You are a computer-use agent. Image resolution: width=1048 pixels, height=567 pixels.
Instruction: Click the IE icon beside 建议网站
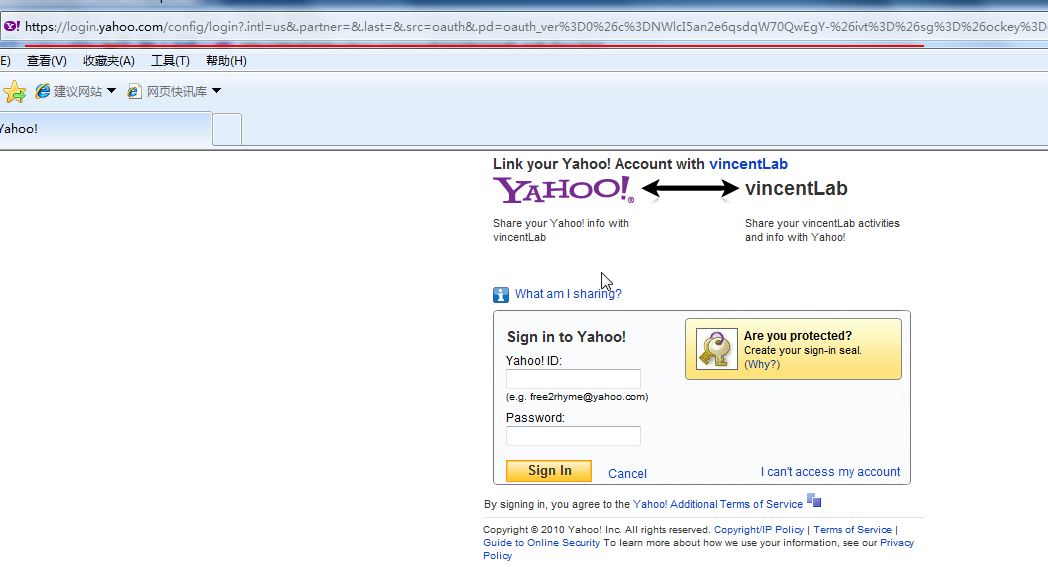[43, 91]
